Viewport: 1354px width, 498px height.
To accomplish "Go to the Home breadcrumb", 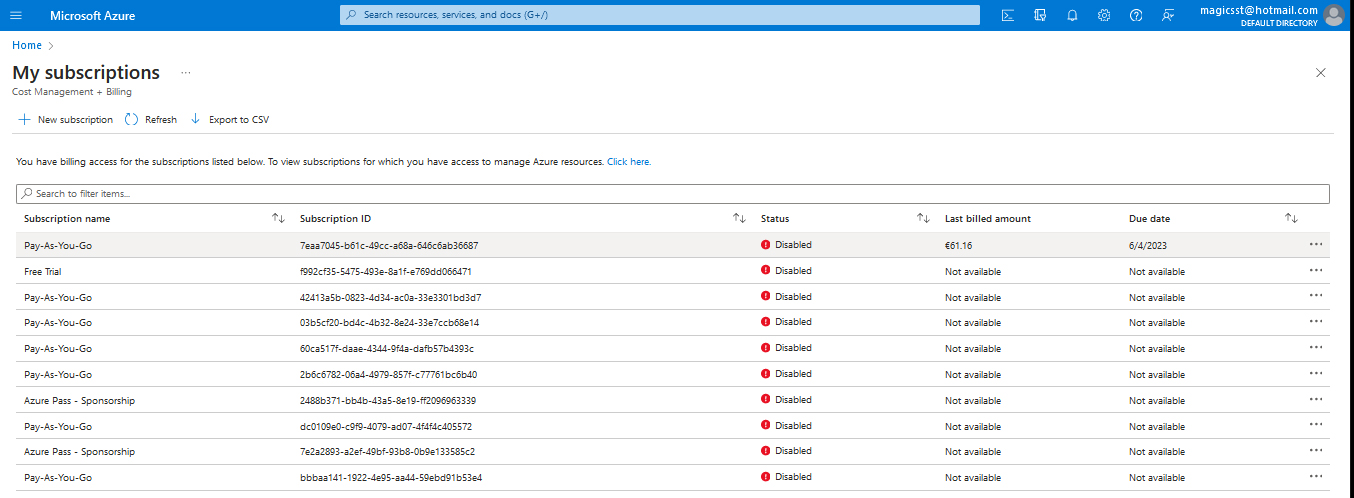I will point(27,45).
